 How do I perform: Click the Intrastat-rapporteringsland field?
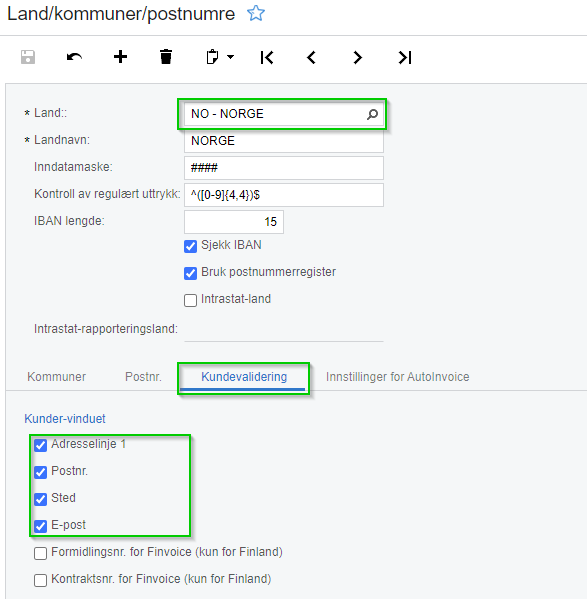pos(283,329)
